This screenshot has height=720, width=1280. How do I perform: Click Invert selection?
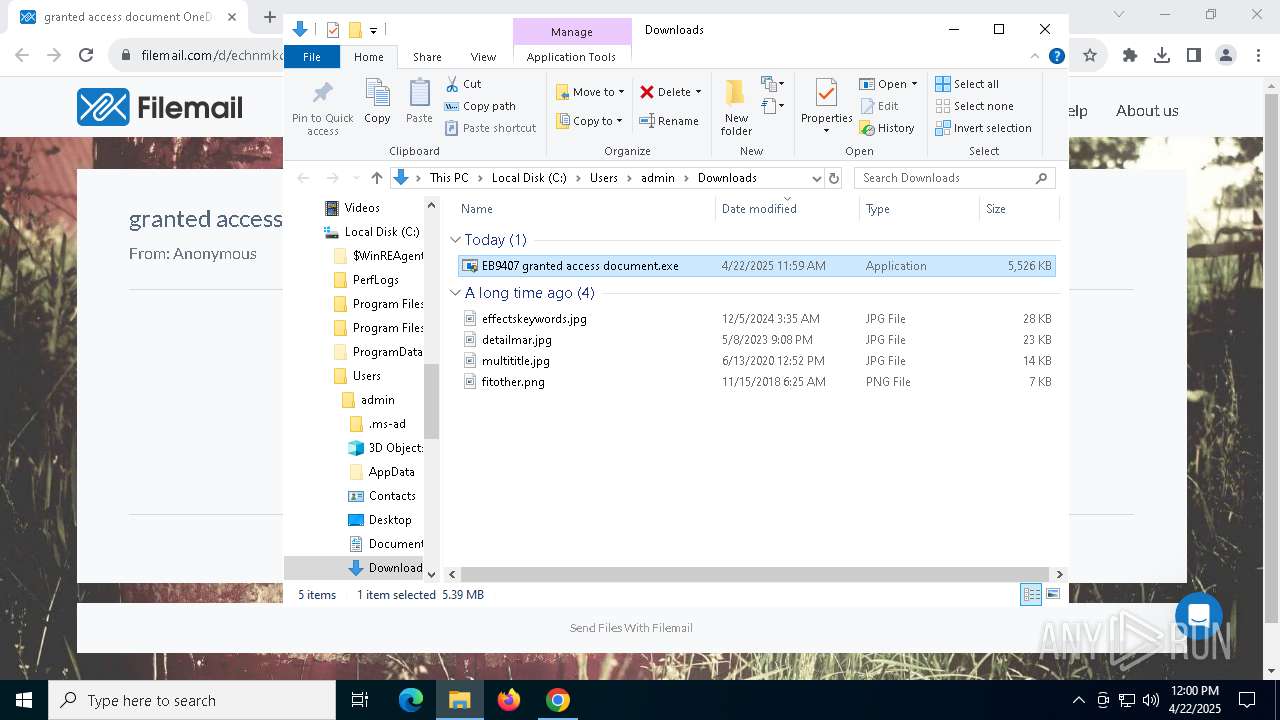983,128
